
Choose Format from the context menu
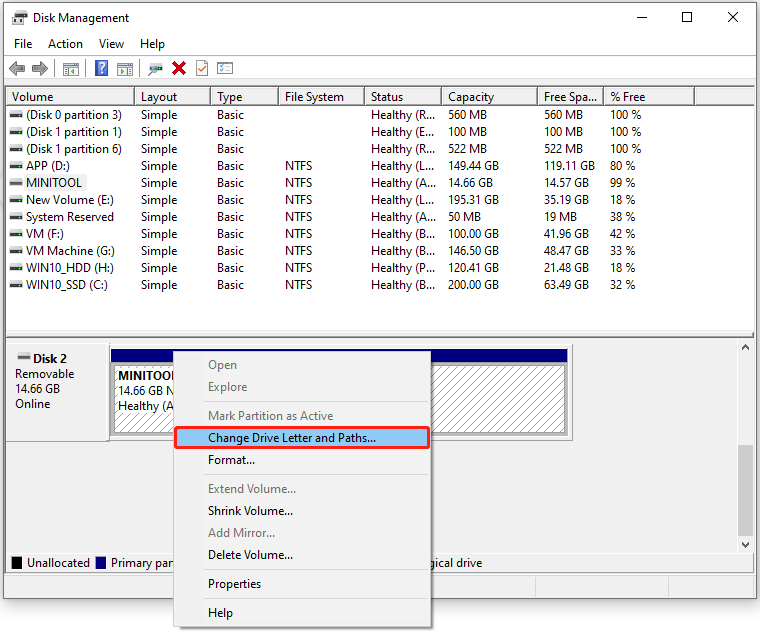231,460
